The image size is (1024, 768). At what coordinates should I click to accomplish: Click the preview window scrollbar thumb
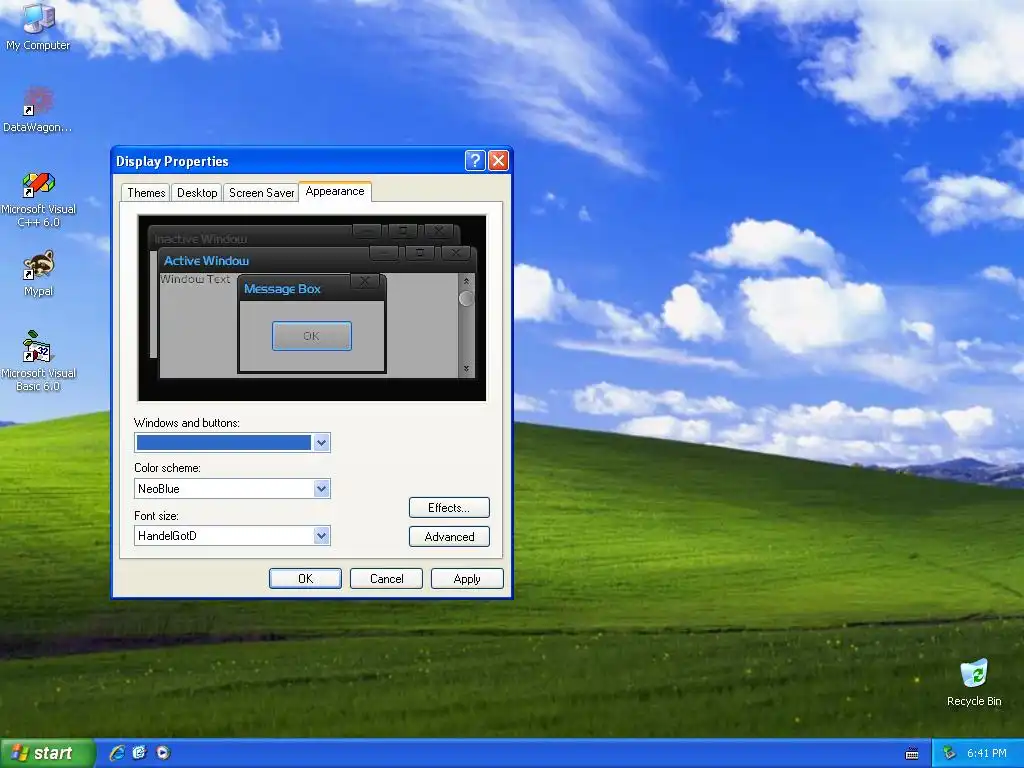[466, 298]
